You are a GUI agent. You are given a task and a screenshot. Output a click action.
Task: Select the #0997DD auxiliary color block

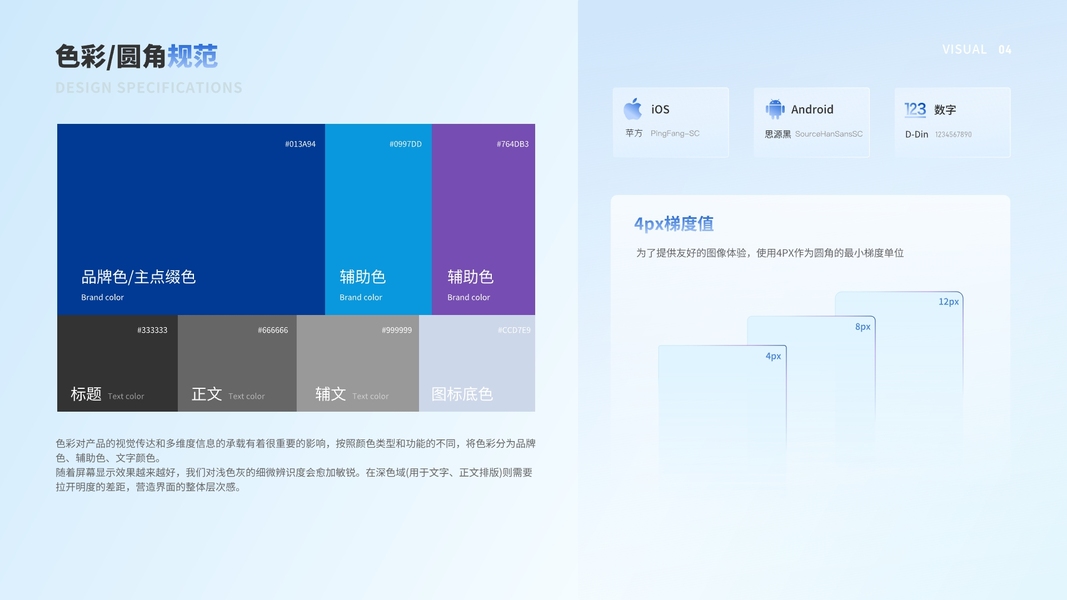click(378, 219)
